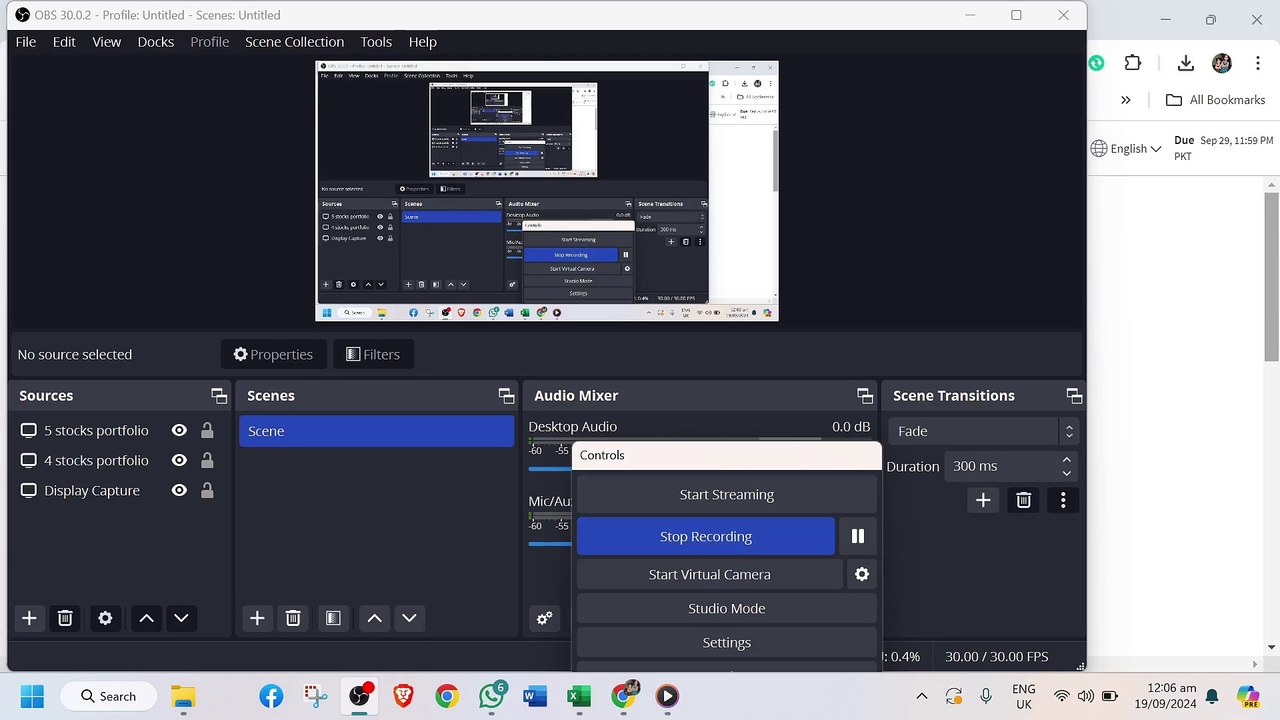Toggle lock on Display Capture source
Viewport: 1280px width, 720px height.
[207, 491]
